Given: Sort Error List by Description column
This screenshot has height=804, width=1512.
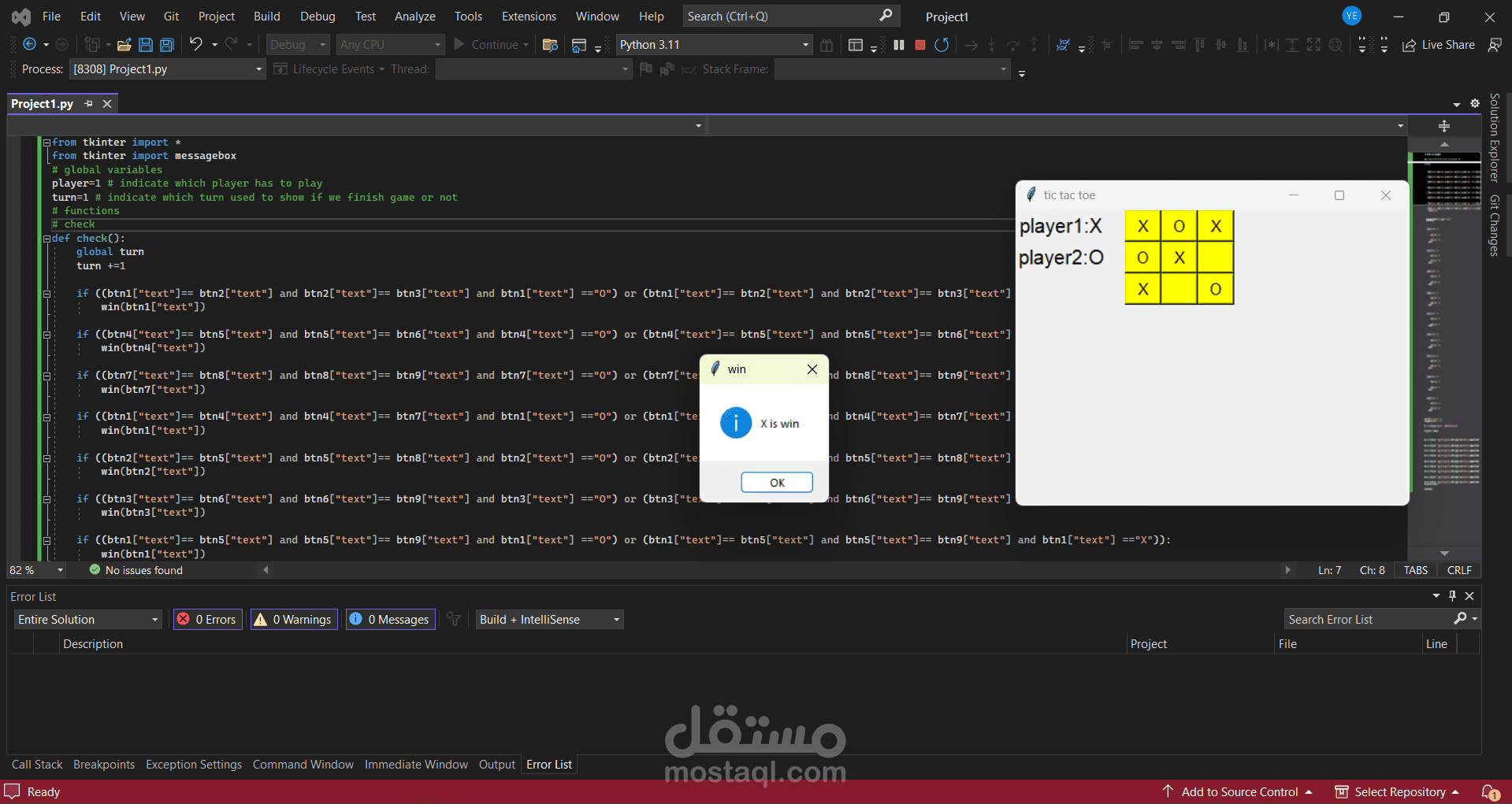Looking at the screenshot, I should point(93,644).
